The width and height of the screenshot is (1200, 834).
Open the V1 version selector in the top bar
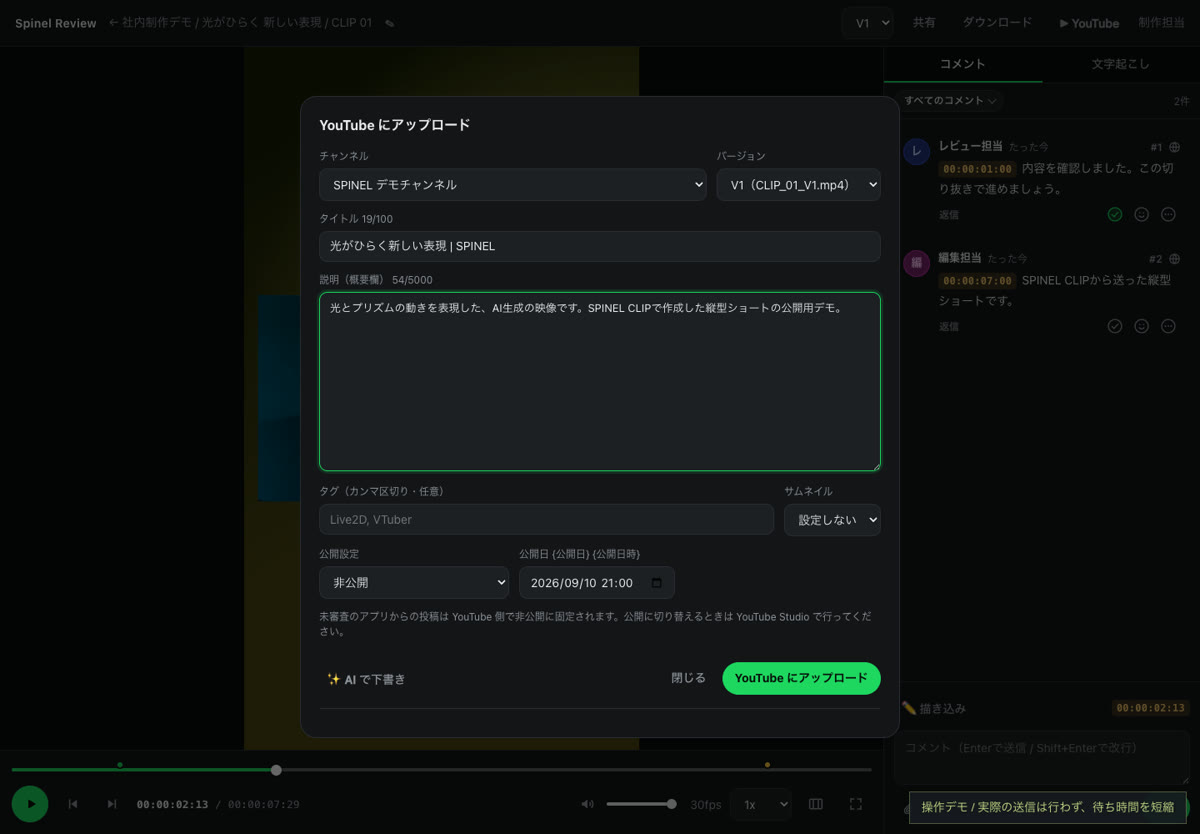pos(867,23)
